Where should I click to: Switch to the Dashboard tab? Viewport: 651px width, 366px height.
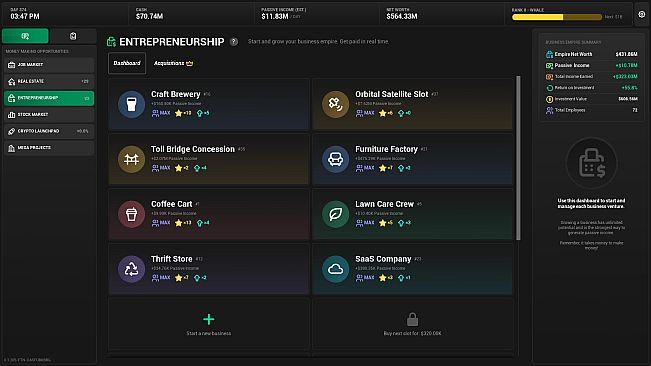[x=127, y=63]
